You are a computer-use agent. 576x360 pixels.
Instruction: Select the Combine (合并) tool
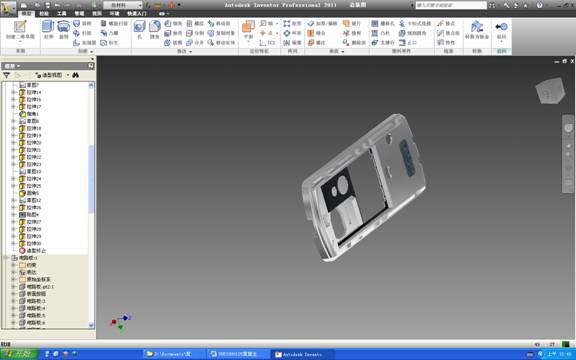click(195, 43)
